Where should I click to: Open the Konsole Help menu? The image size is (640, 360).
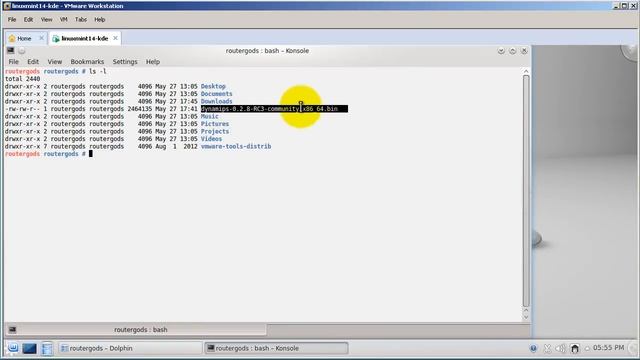[153, 62]
